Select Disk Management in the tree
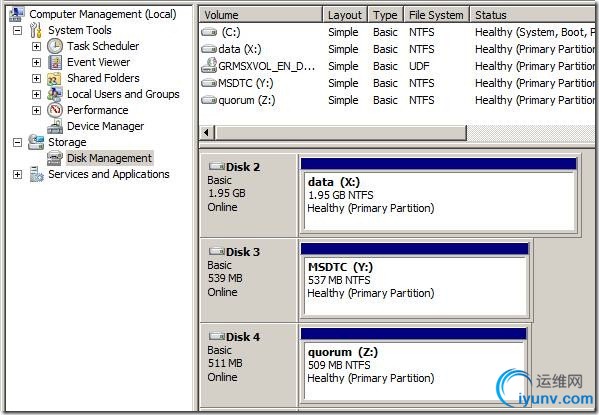 [x=109, y=158]
